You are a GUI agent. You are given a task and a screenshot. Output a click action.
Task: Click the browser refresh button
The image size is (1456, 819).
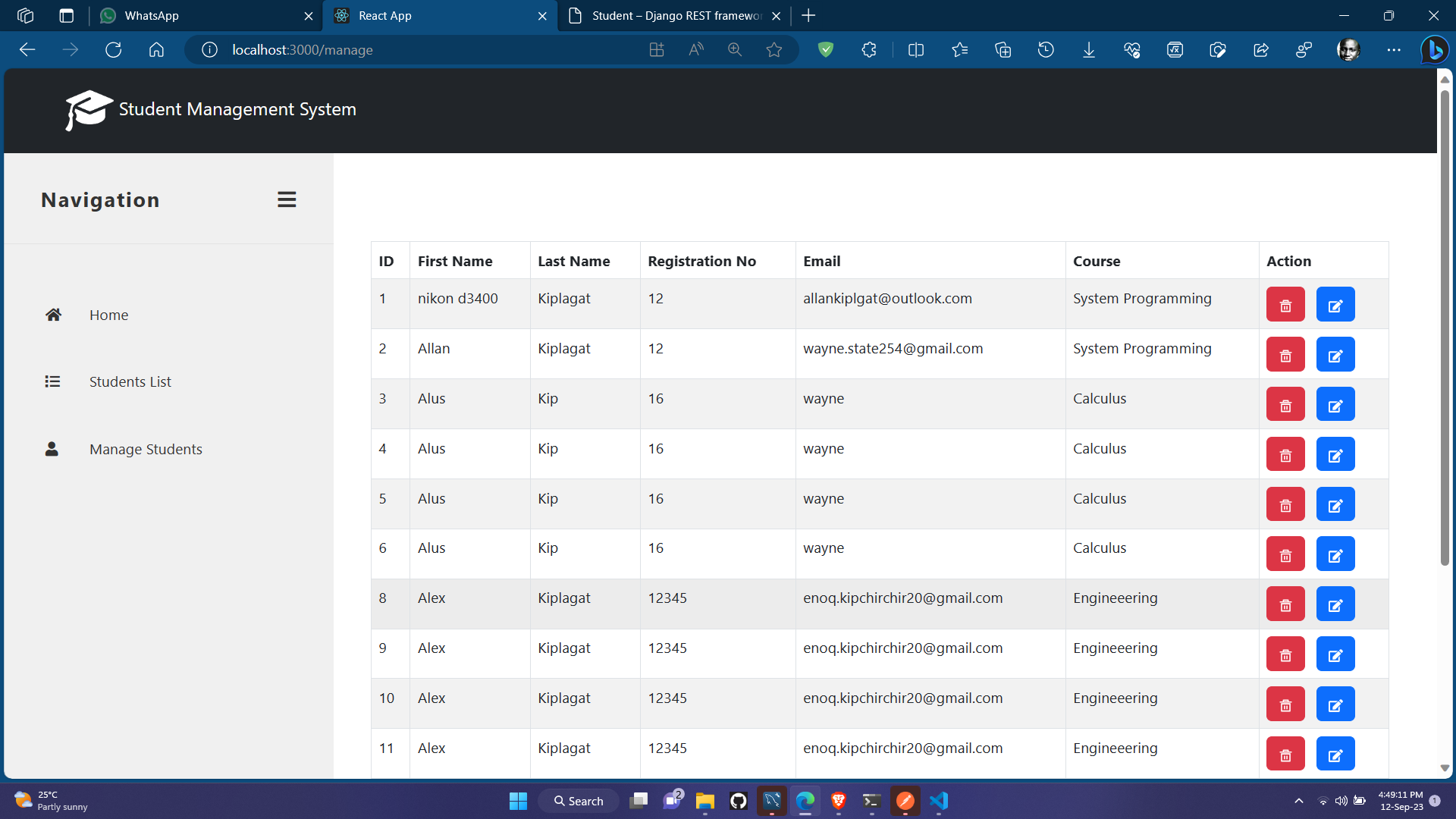click(113, 49)
